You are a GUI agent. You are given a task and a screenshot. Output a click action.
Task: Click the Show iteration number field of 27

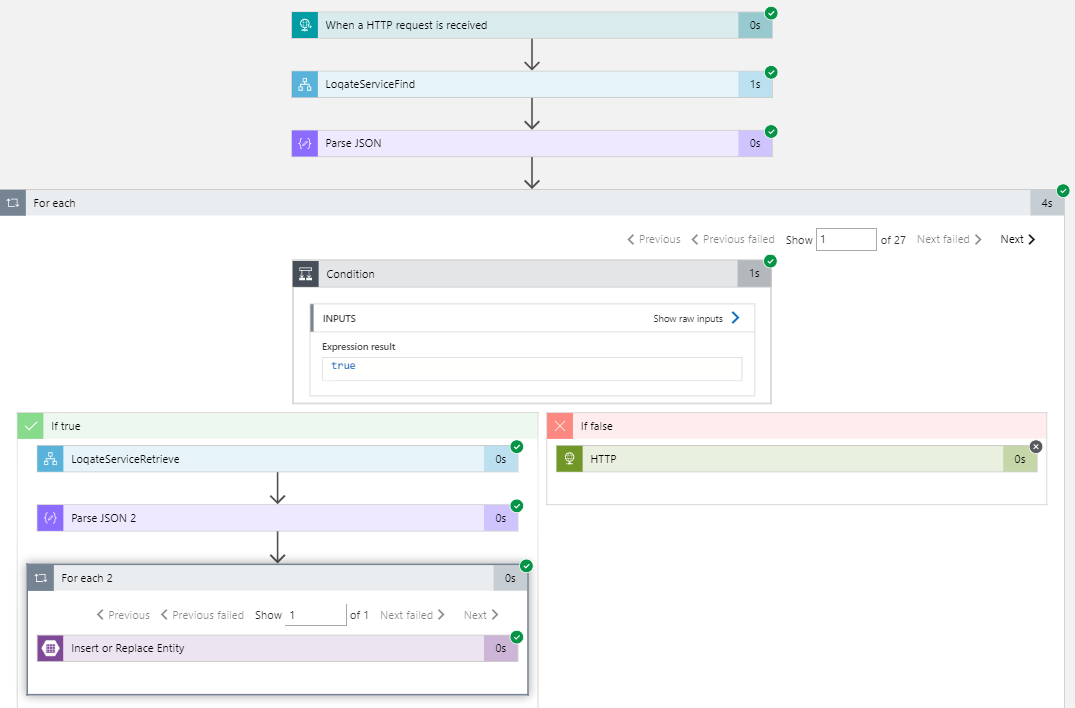(846, 239)
